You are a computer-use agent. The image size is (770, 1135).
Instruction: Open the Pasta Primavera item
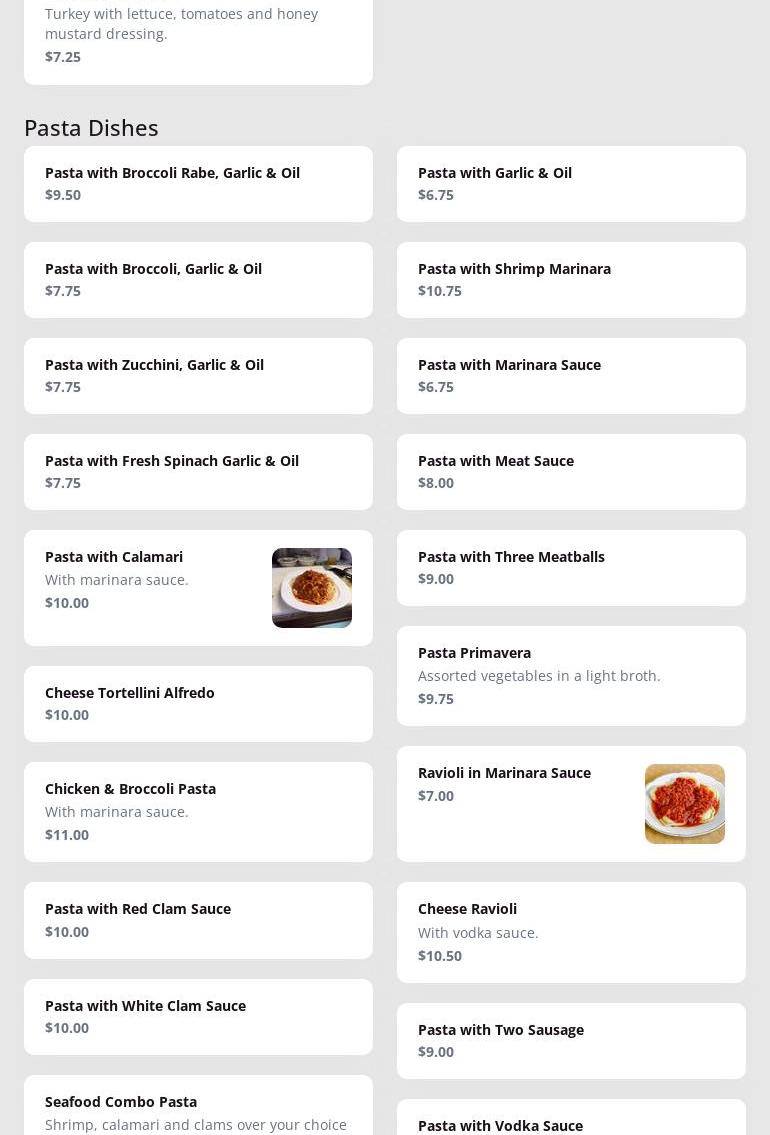click(x=571, y=676)
